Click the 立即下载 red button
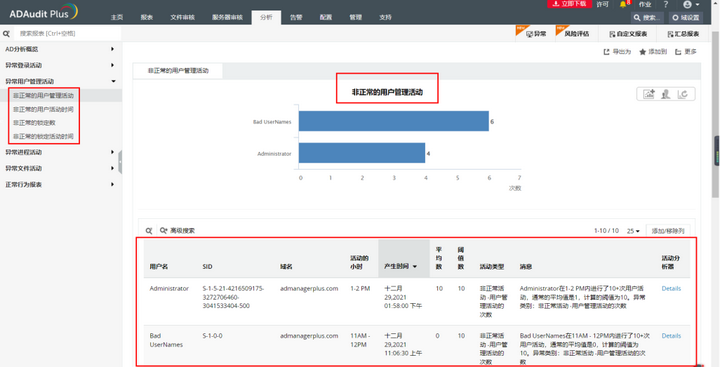The width and height of the screenshot is (720, 367). [569, 4]
